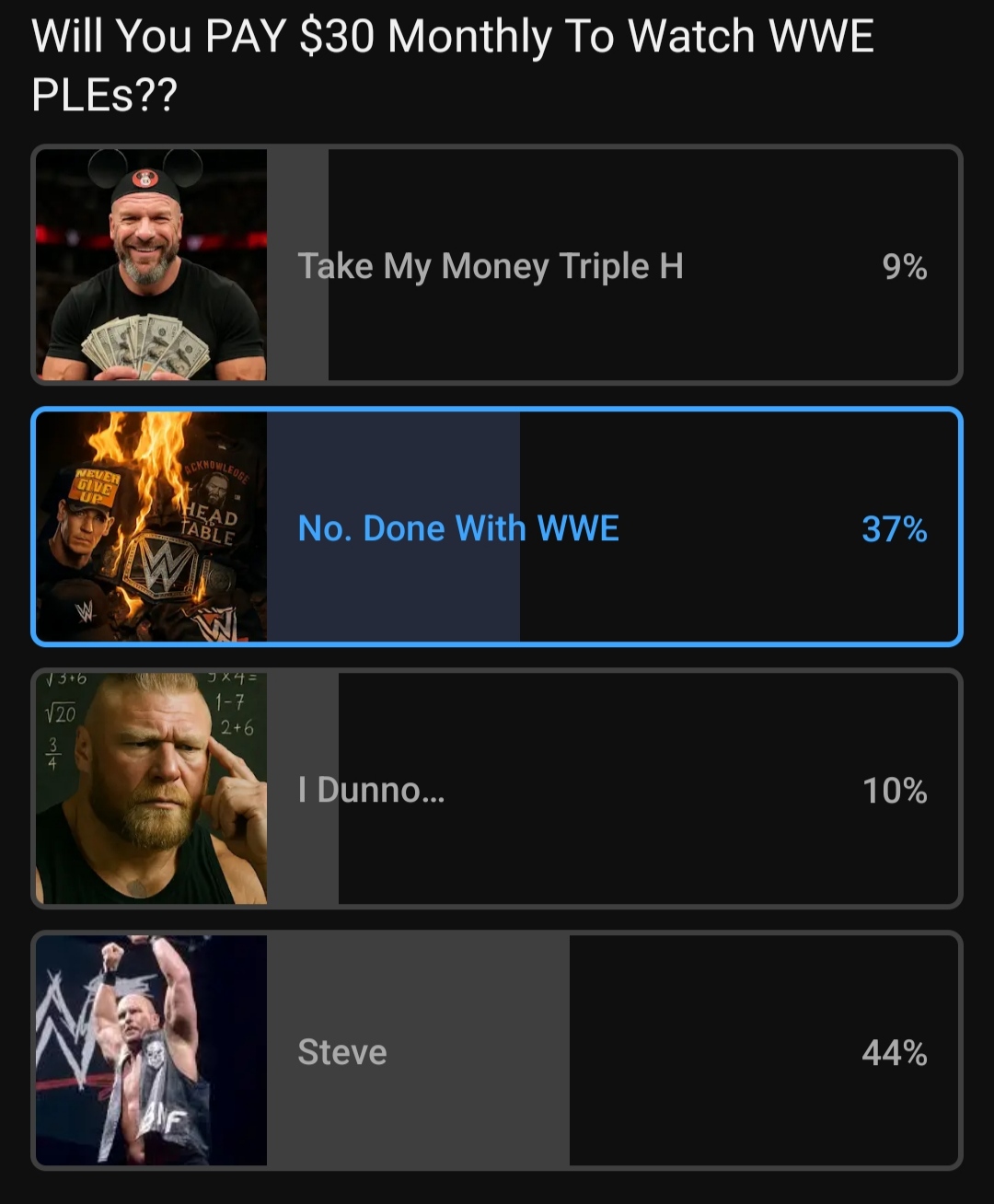Tap the Steve wrestler arms-raised thumbnail
The width and height of the screenshot is (994, 1204).
point(152,1050)
